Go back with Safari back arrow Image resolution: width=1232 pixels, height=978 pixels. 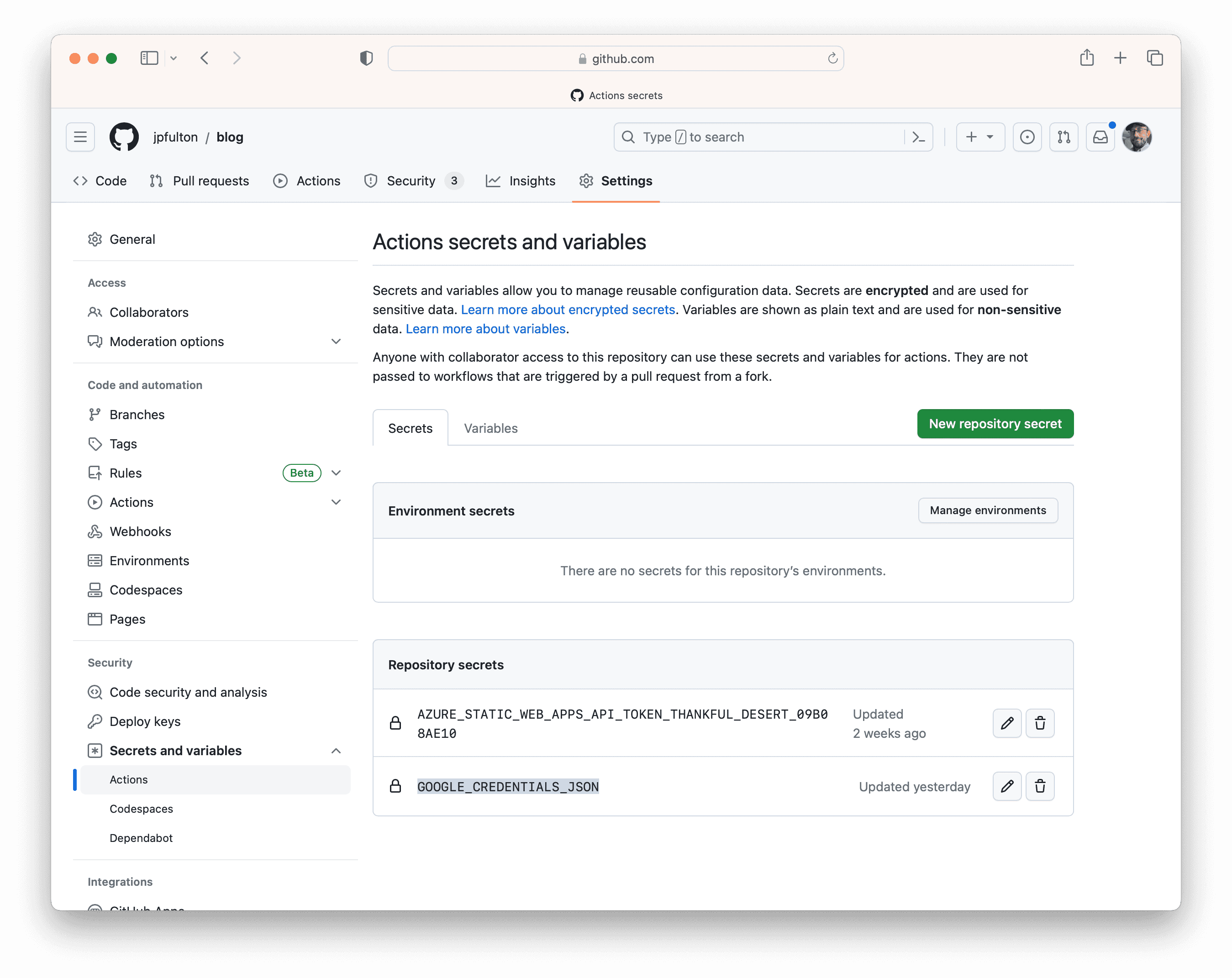click(205, 58)
